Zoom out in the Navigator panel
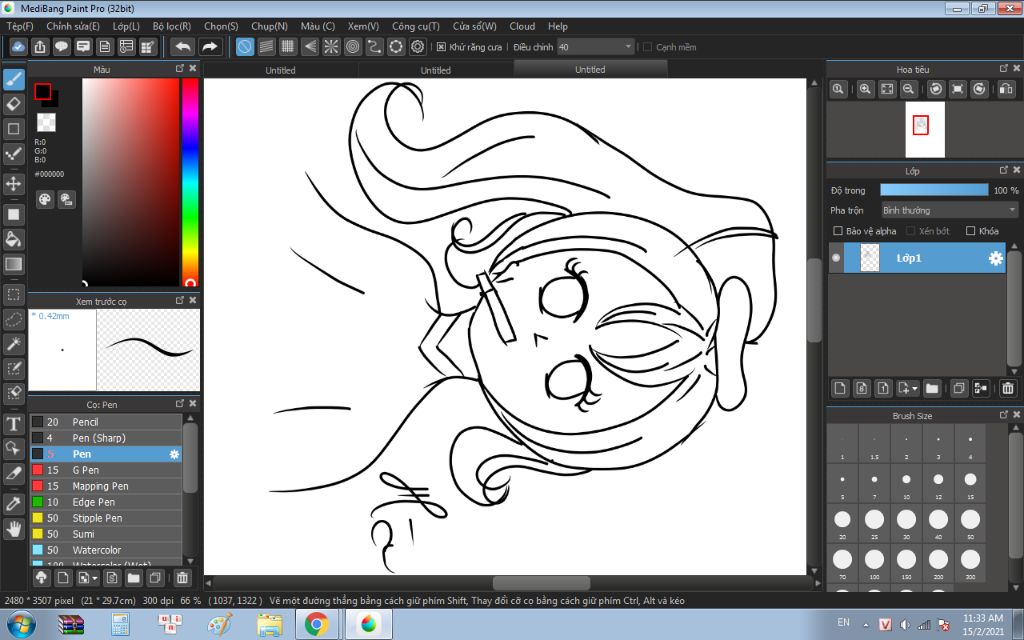1024x640 pixels. pyautogui.click(x=908, y=89)
